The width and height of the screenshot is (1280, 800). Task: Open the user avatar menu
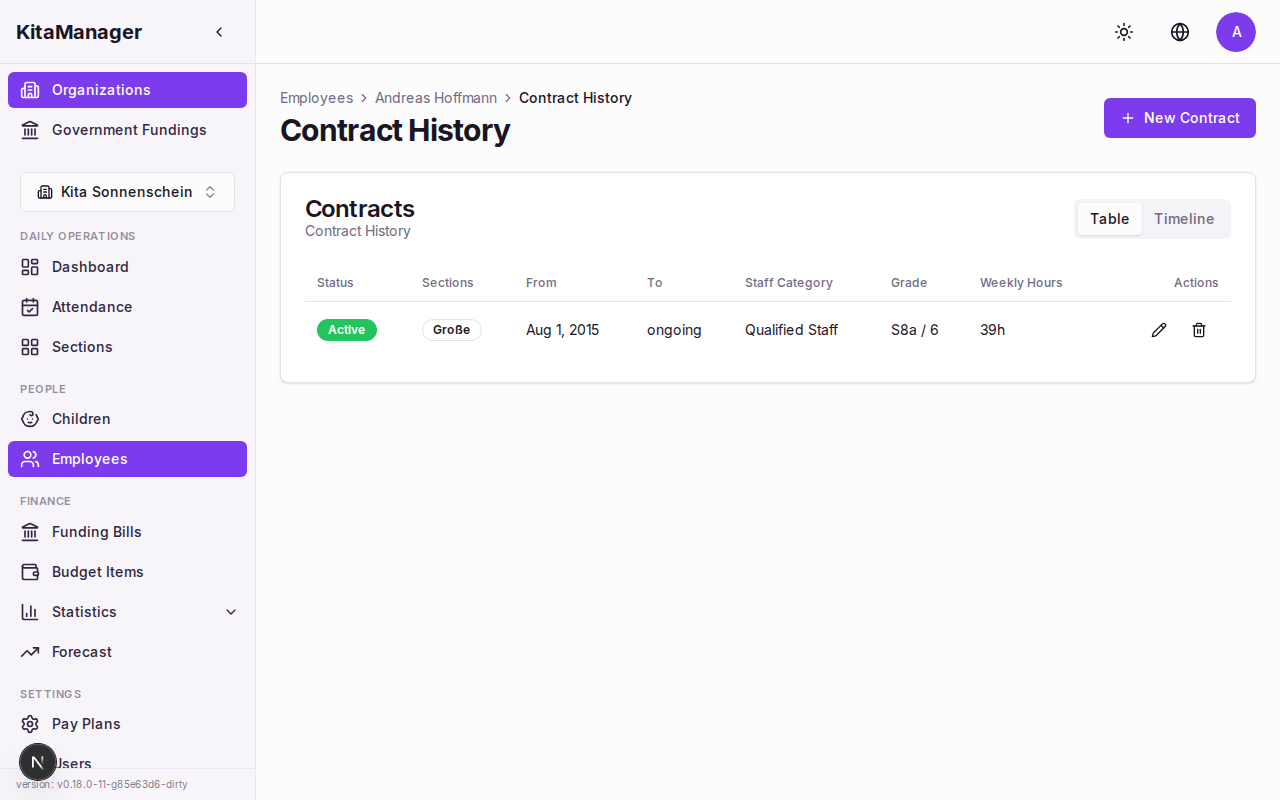1236,32
